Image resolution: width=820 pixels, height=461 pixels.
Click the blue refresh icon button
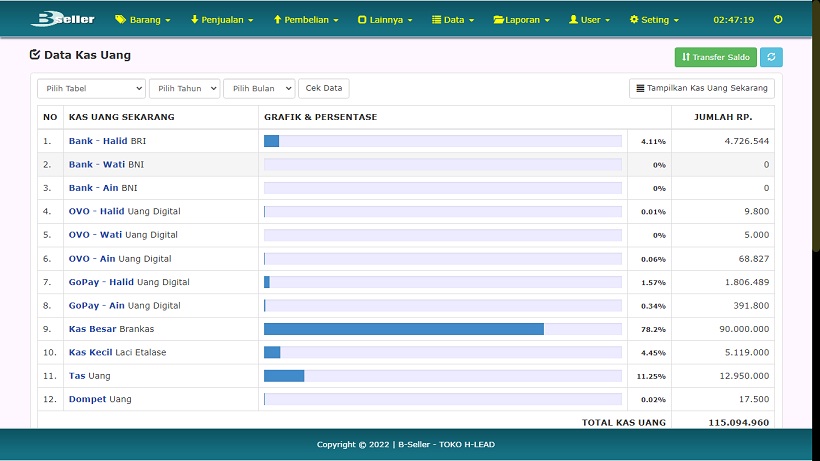[771, 57]
